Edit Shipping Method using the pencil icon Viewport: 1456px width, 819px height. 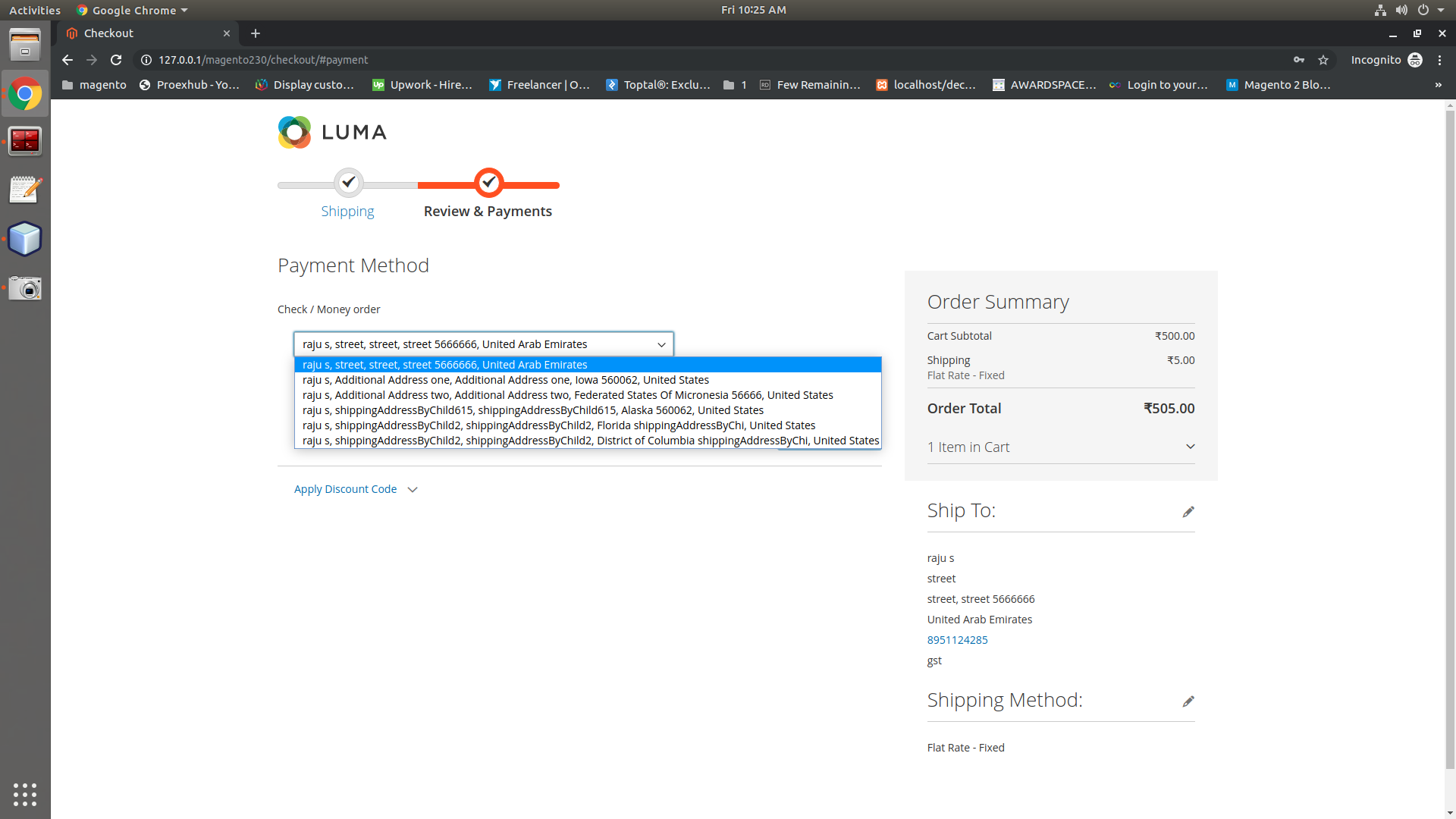(x=1188, y=701)
